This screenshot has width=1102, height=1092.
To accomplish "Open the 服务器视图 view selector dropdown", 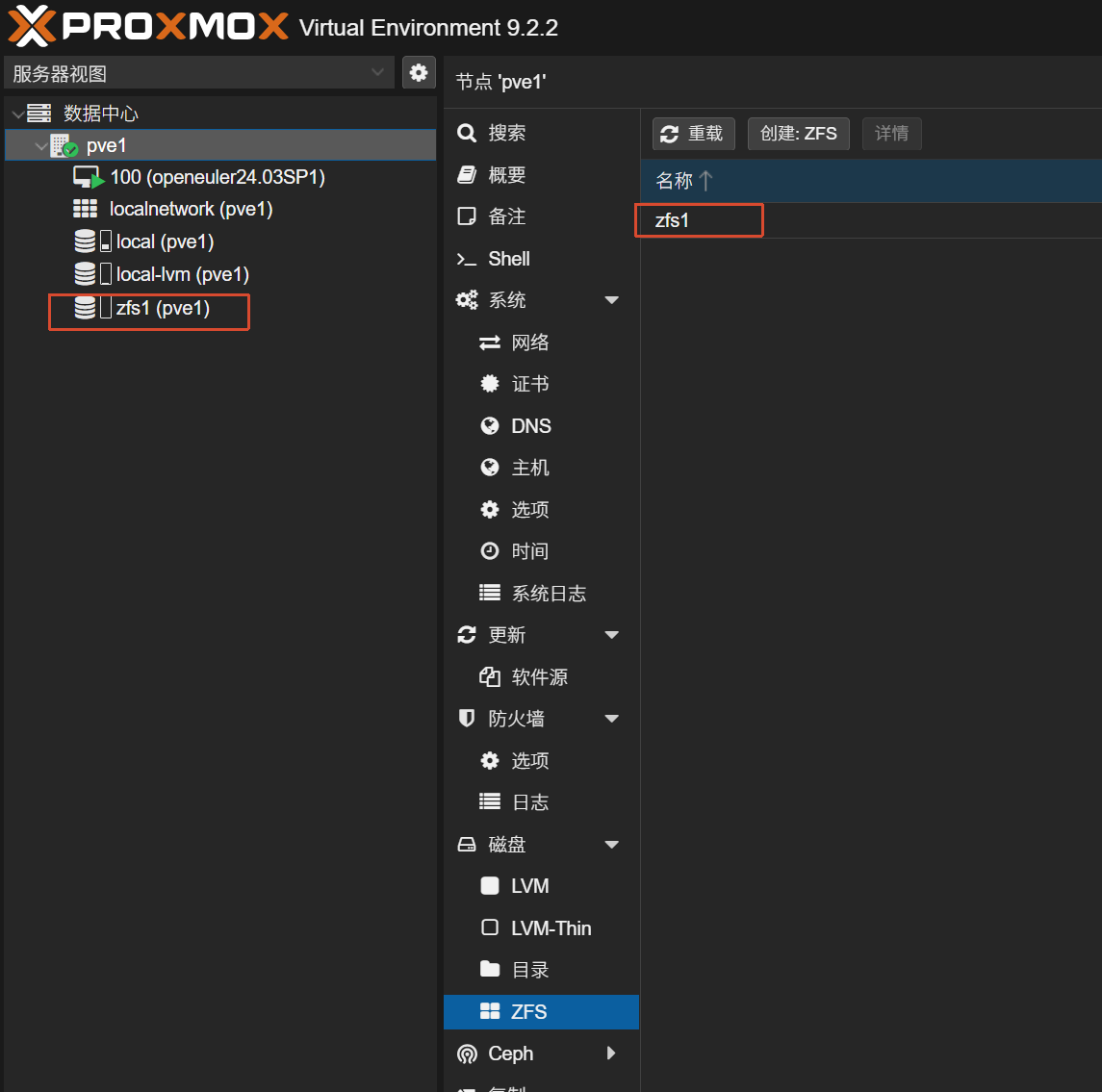I will (x=198, y=73).
